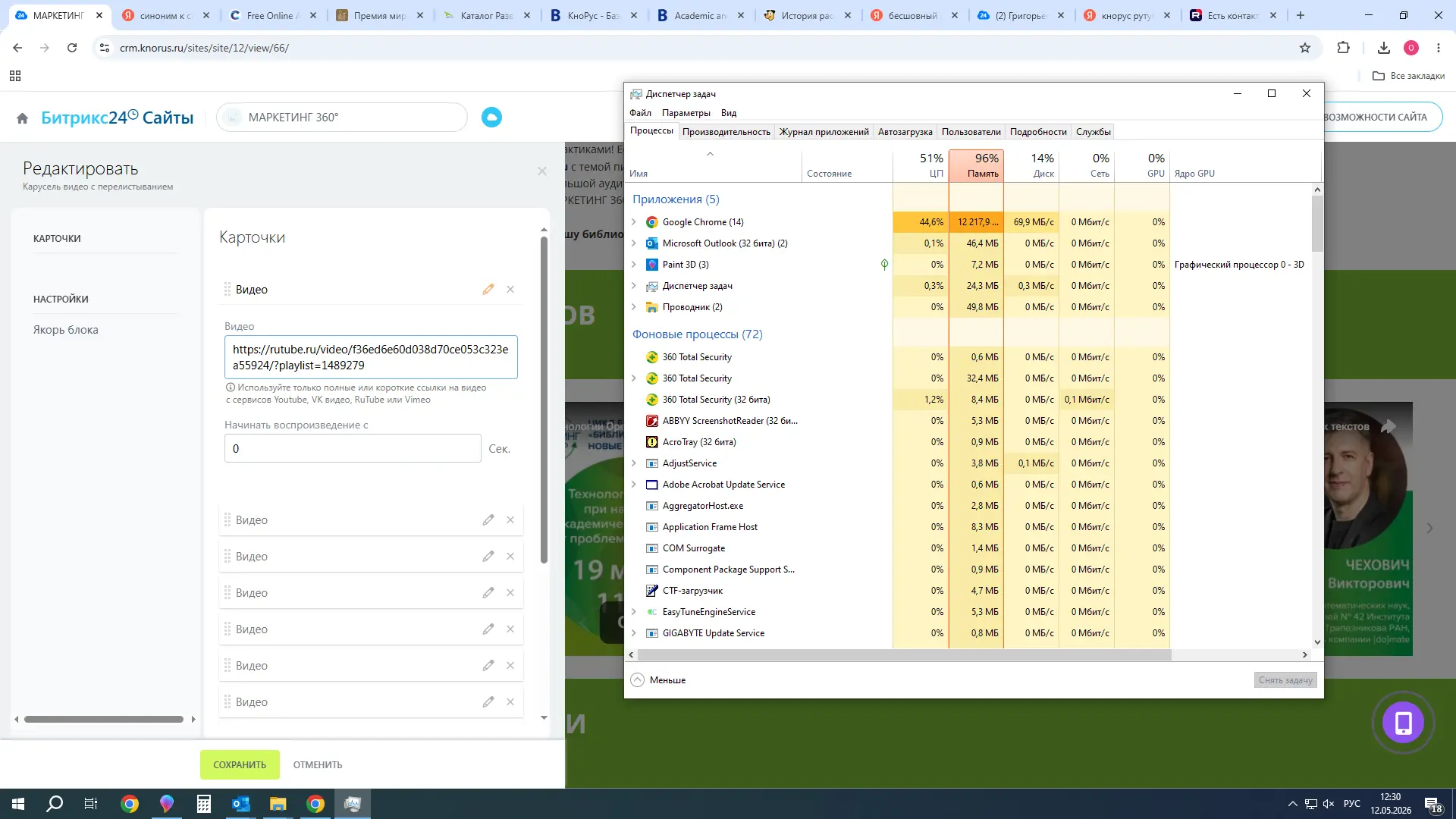Remove the expanded Видео card with its X icon

pos(510,289)
